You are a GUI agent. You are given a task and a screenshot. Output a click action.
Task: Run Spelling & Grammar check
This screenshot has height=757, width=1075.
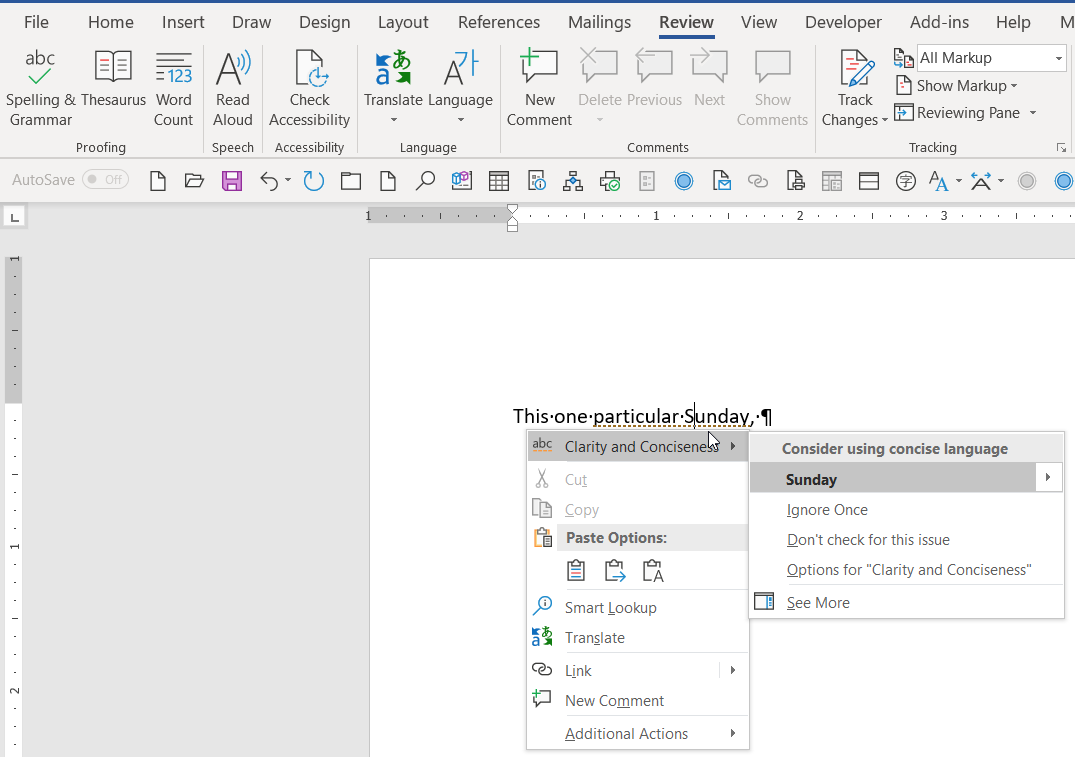click(40, 88)
